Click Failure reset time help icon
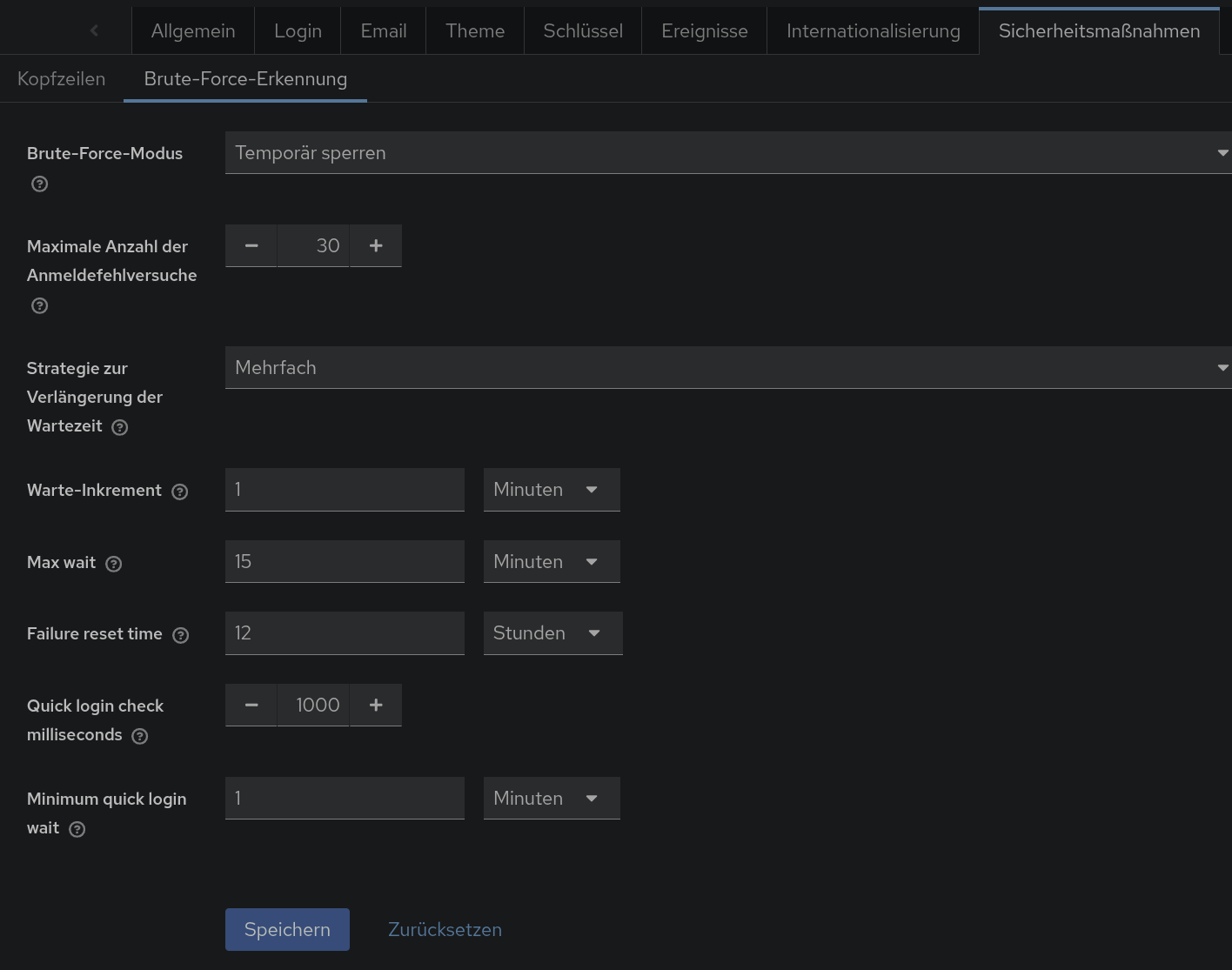This screenshot has height=970, width=1232. click(x=181, y=635)
